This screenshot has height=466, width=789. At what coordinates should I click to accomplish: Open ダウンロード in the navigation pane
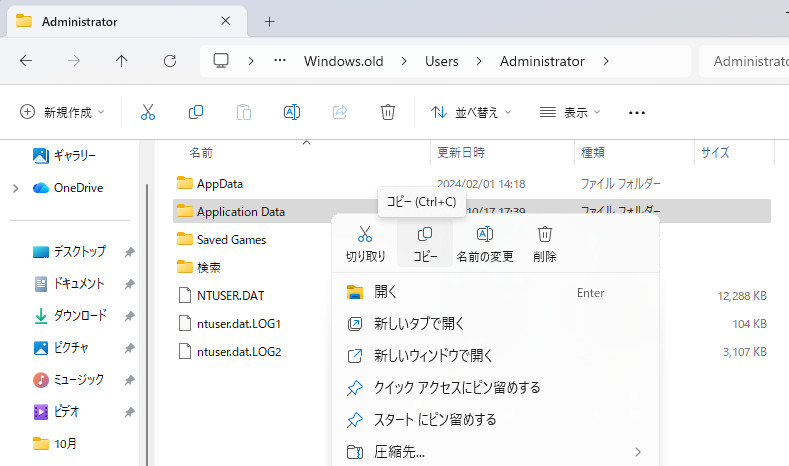pos(69,316)
